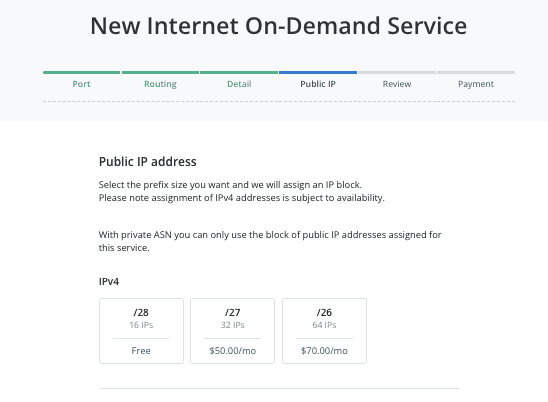Jump to the Review step
This screenshot has height=402, width=548.
click(x=397, y=84)
